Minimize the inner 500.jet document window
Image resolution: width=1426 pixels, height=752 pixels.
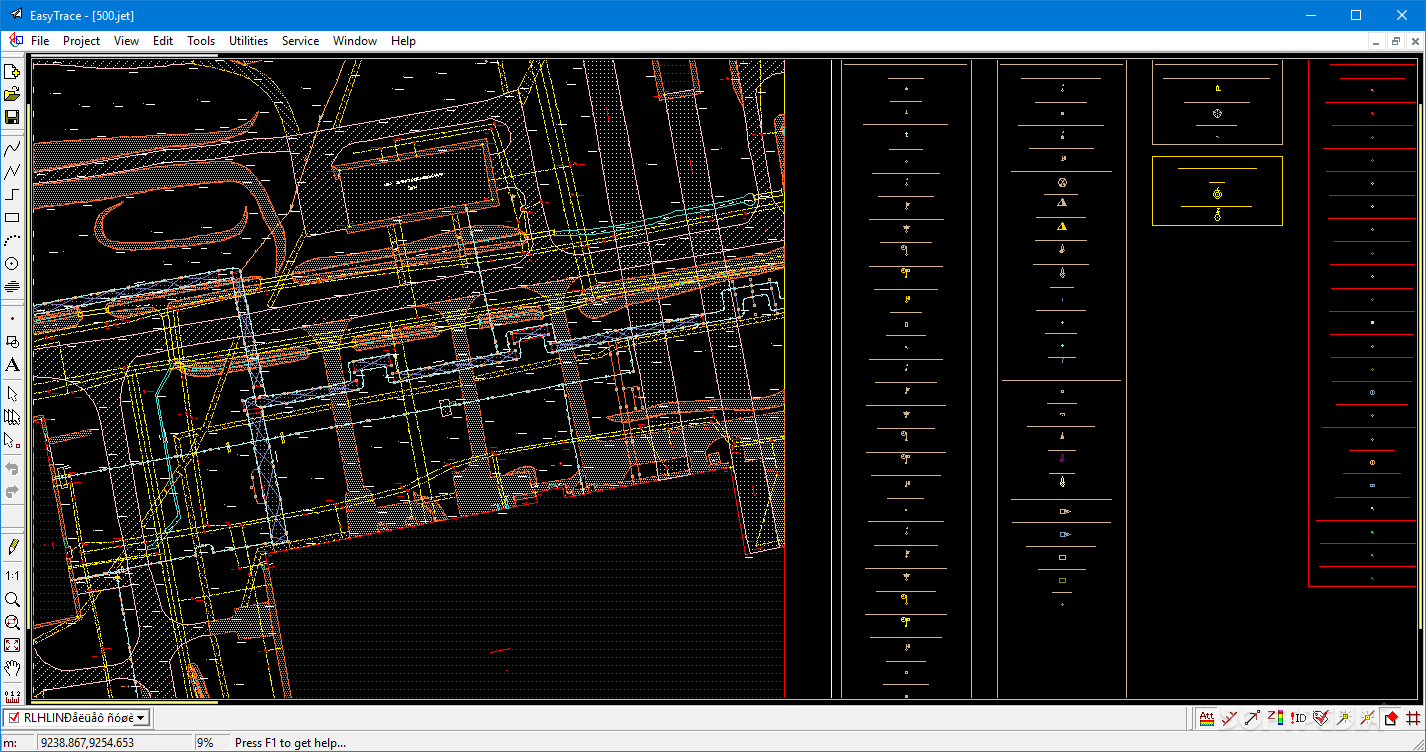pos(1376,41)
